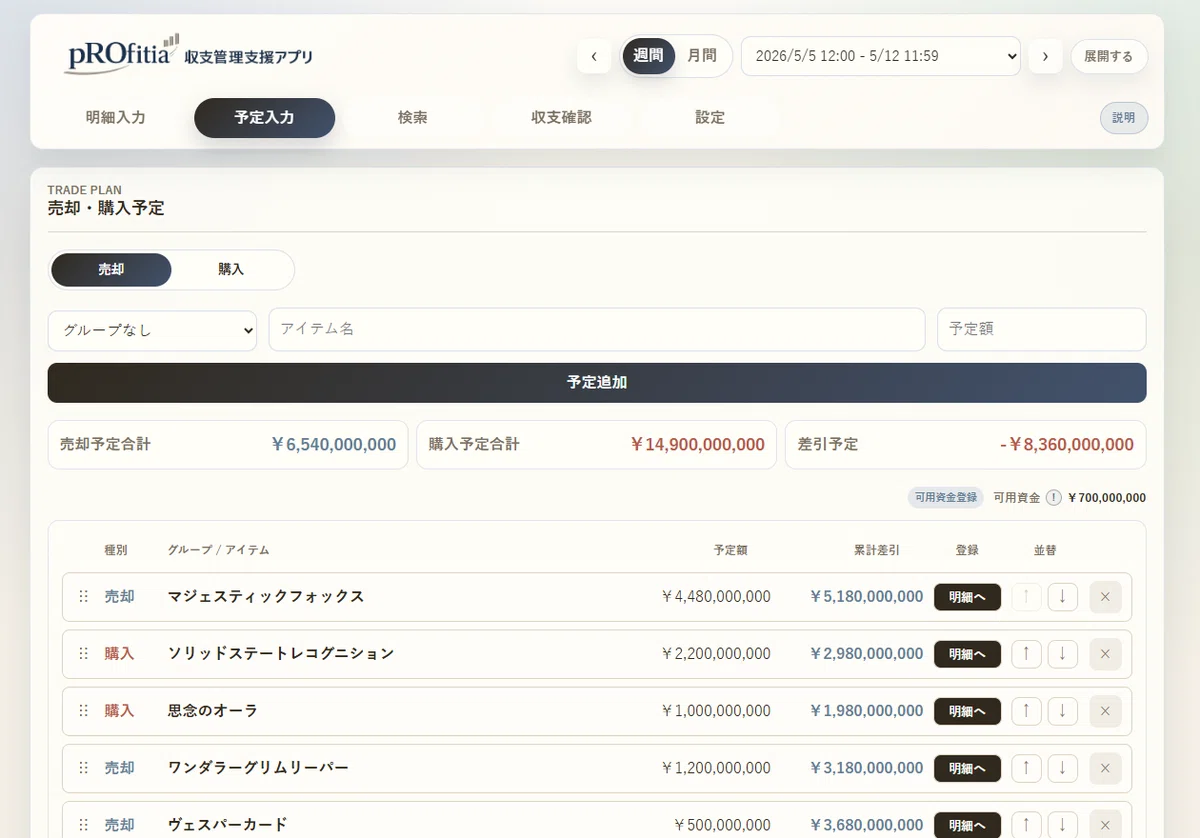Grab drag handle of ソリッドステートレコグニション row
1200x838 pixels.
(84, 654)
